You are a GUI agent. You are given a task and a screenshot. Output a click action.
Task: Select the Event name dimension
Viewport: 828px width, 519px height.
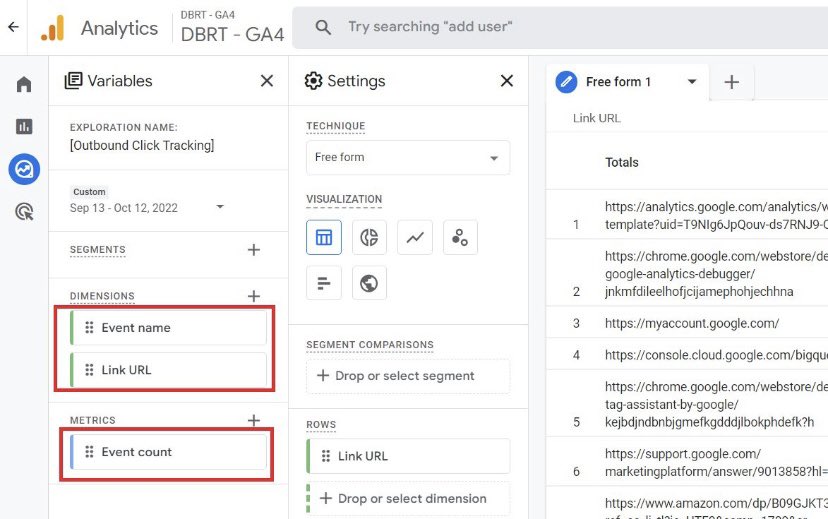point(168,328)
